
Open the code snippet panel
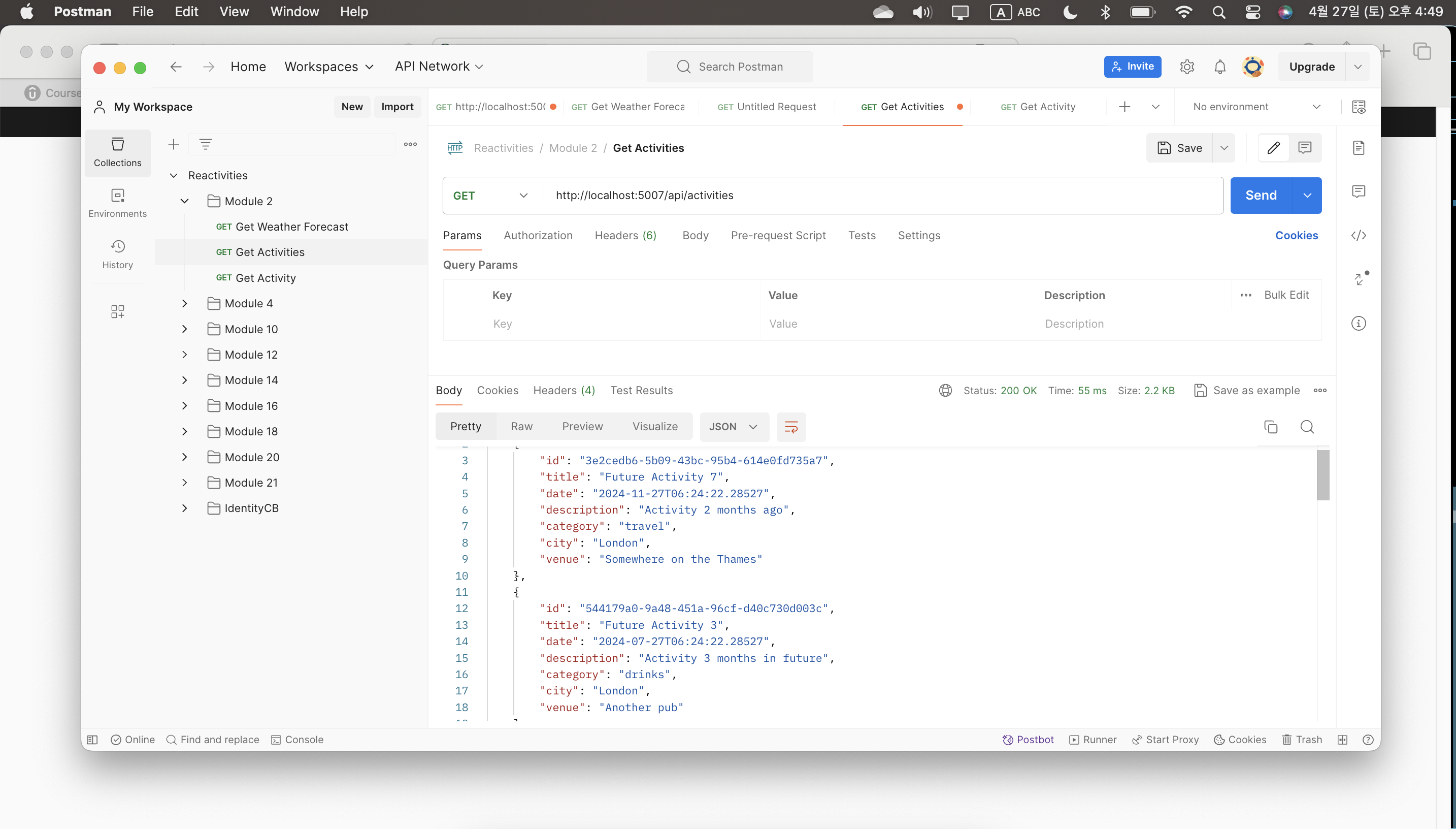tap(1359, 235)
